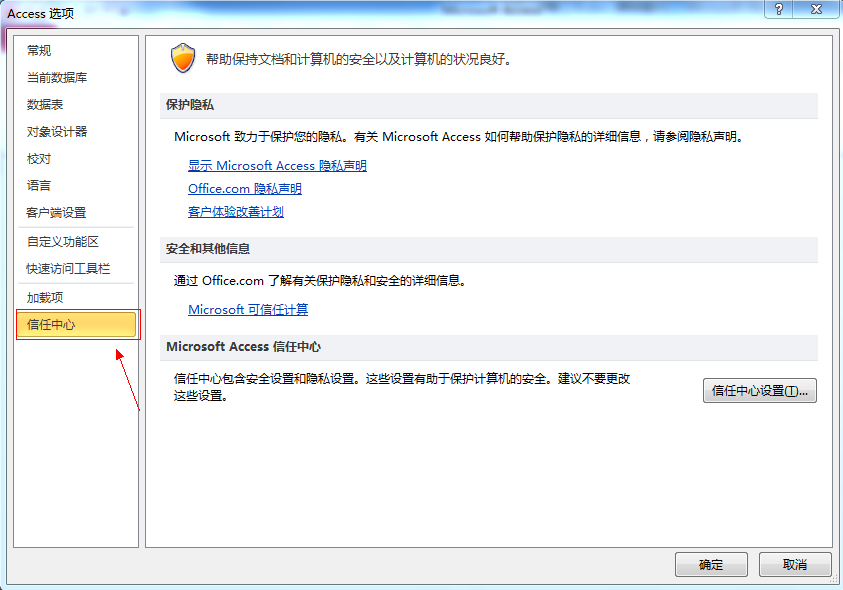
Task: Open the 数据表 settings page
Action: pyautogui.click(x=45, y=104)
